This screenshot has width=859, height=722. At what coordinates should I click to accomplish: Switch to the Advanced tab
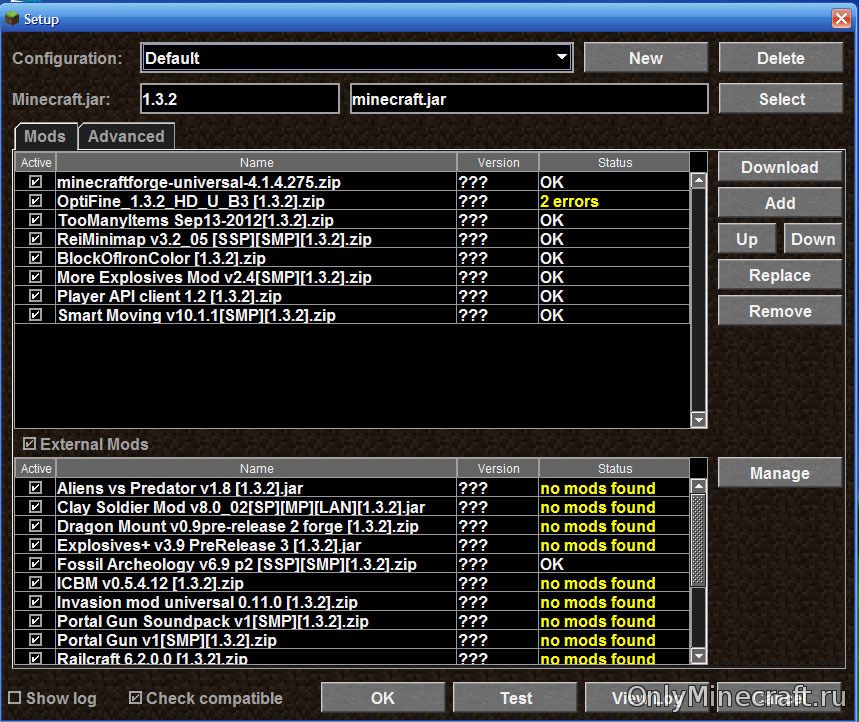pyautogui.click(x=126, y=137)
